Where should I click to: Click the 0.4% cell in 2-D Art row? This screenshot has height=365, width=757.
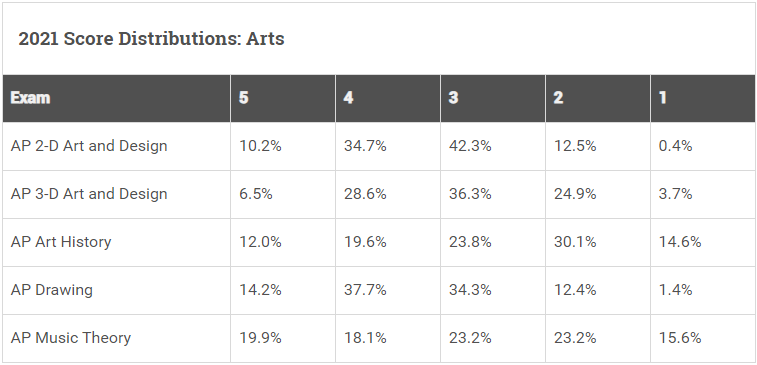point(675,146)
